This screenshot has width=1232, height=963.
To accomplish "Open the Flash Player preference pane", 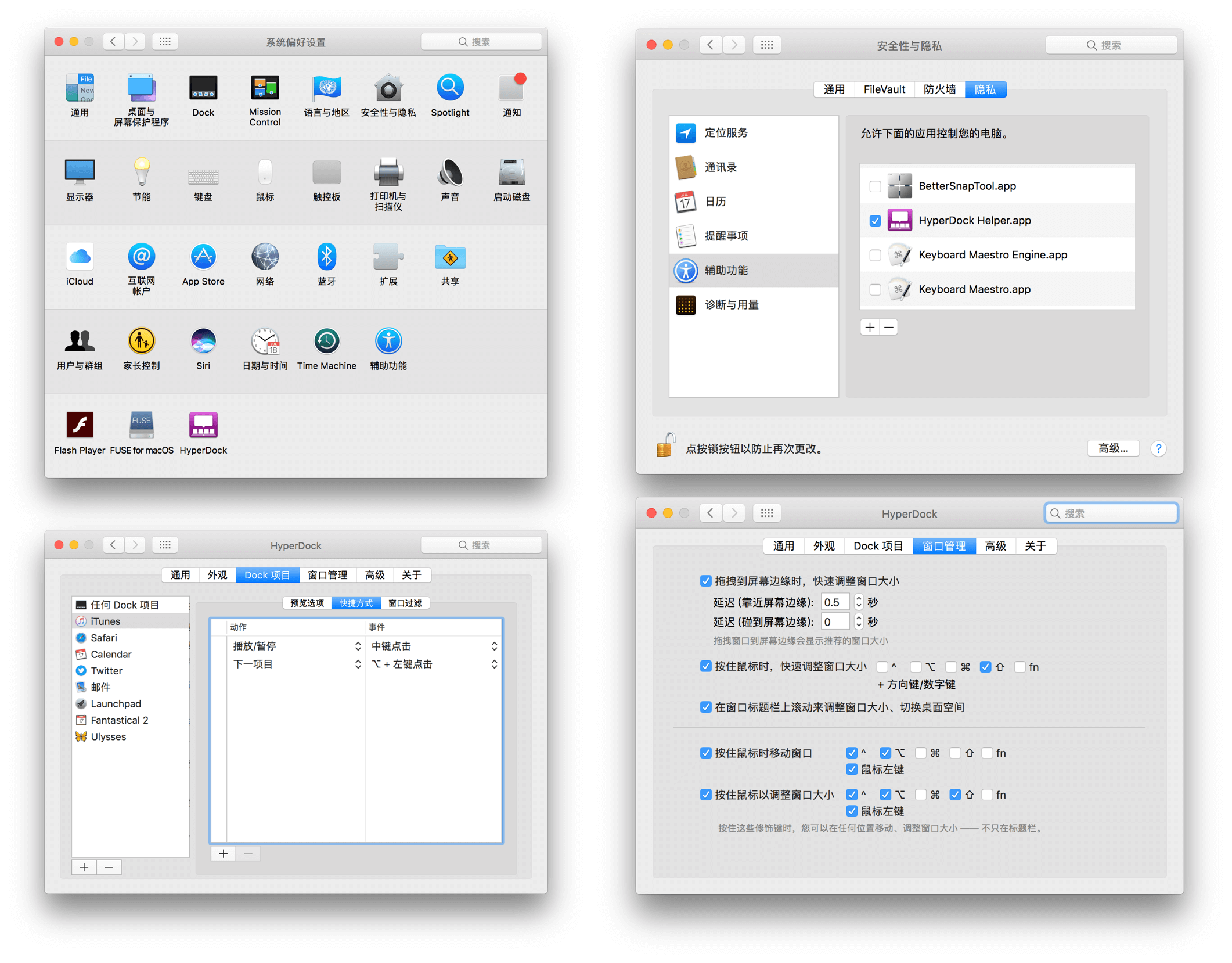I will click(x=80, y=426).
